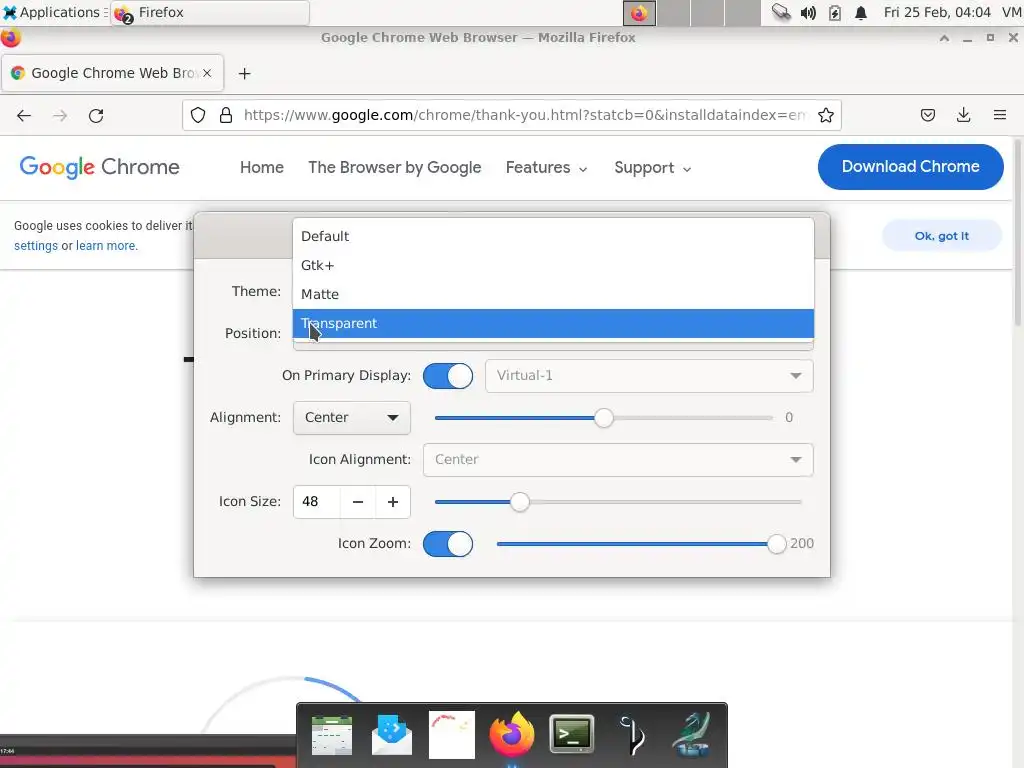This screenshot has height=768, width=1024.
Task: Adjust the Icon Zoom slider
Action: pos(641,544)
